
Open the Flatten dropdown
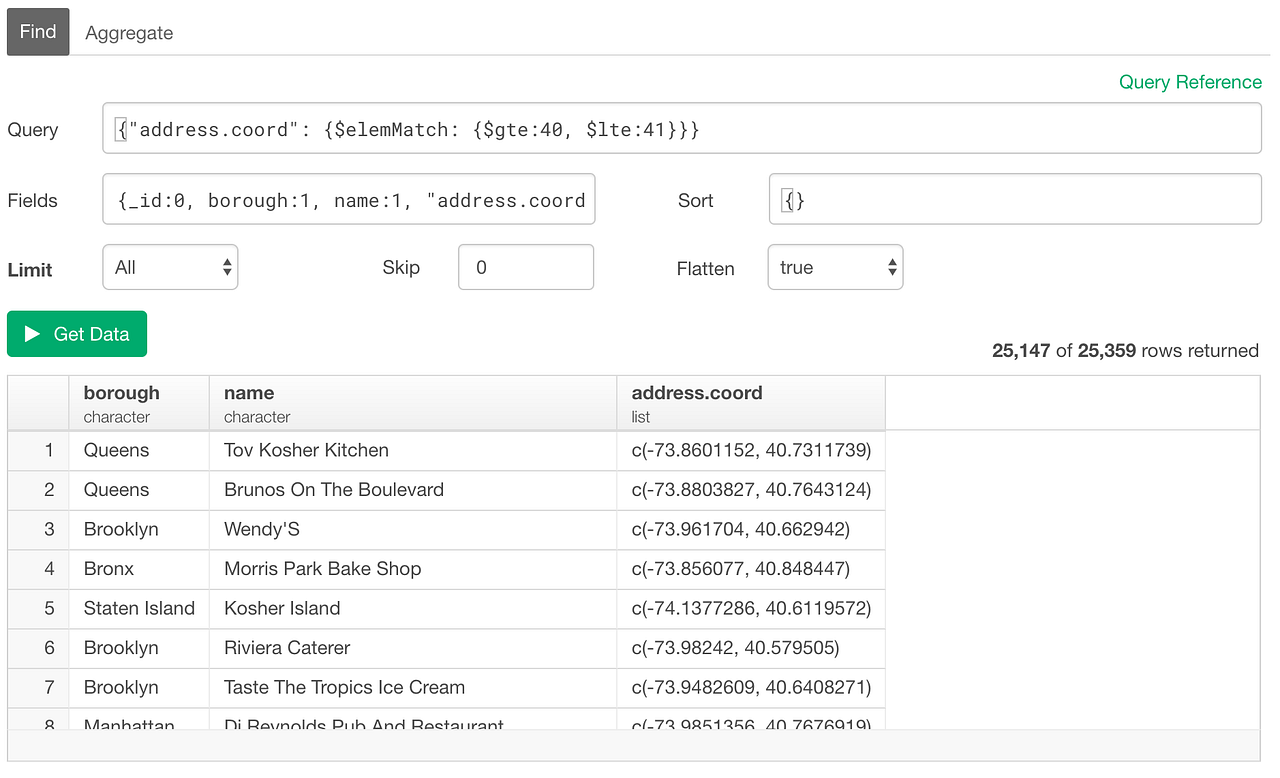pyautogui.click(x=835, y=266)
